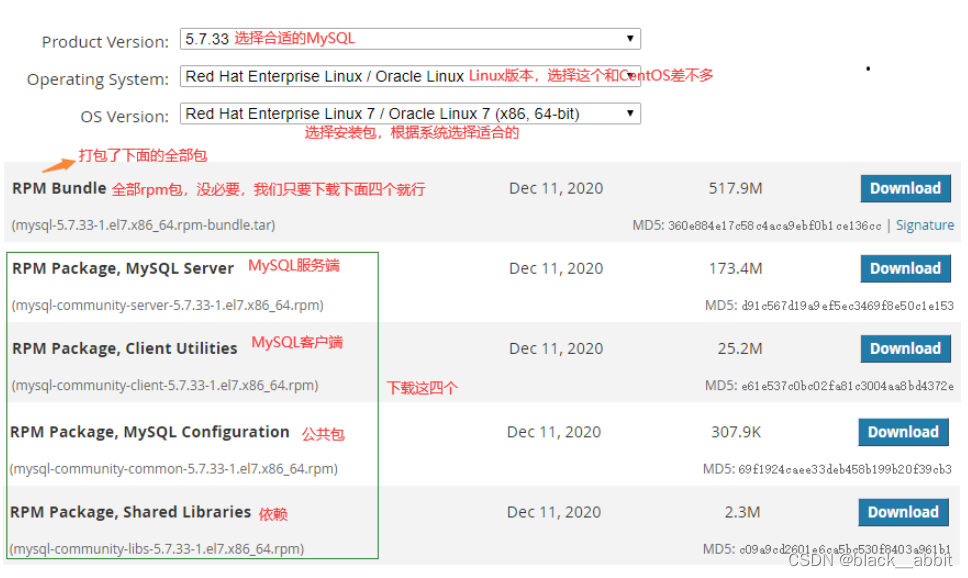The height and width of the screenshot is (578, 968).
Task: Open the Signature link for RPM Bundle
Action: pyautogui.click(x=924, y=225)
